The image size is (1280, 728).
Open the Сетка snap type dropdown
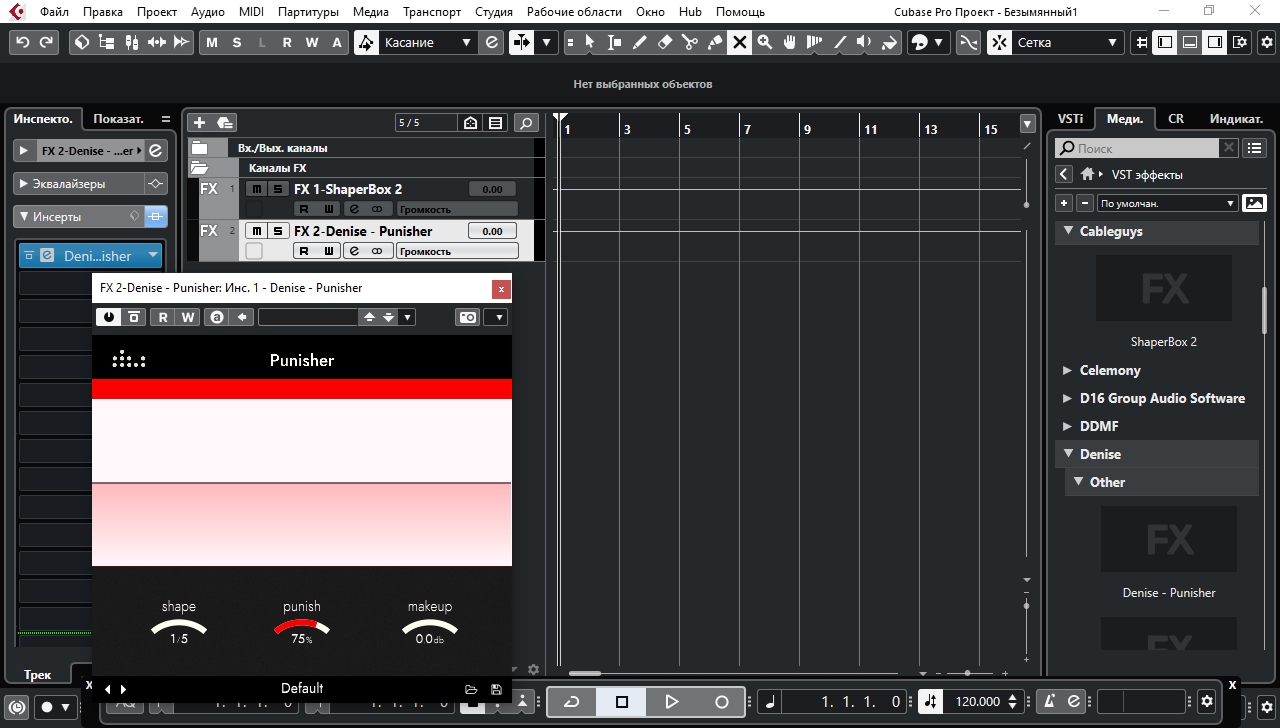point(1066,42)
